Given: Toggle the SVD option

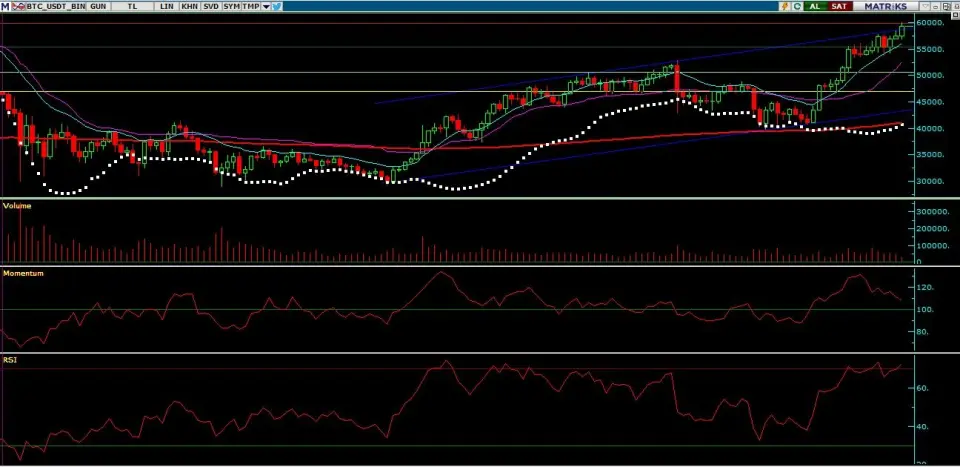Looking at the screenshot, I should pyautogui.click(x=210, y=6).
